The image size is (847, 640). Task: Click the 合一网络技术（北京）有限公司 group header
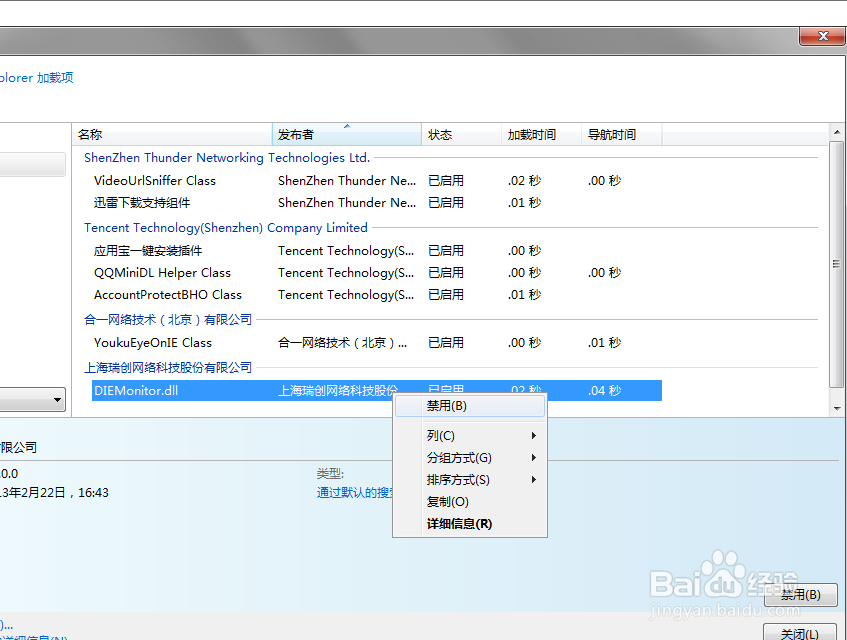point(168,320)
